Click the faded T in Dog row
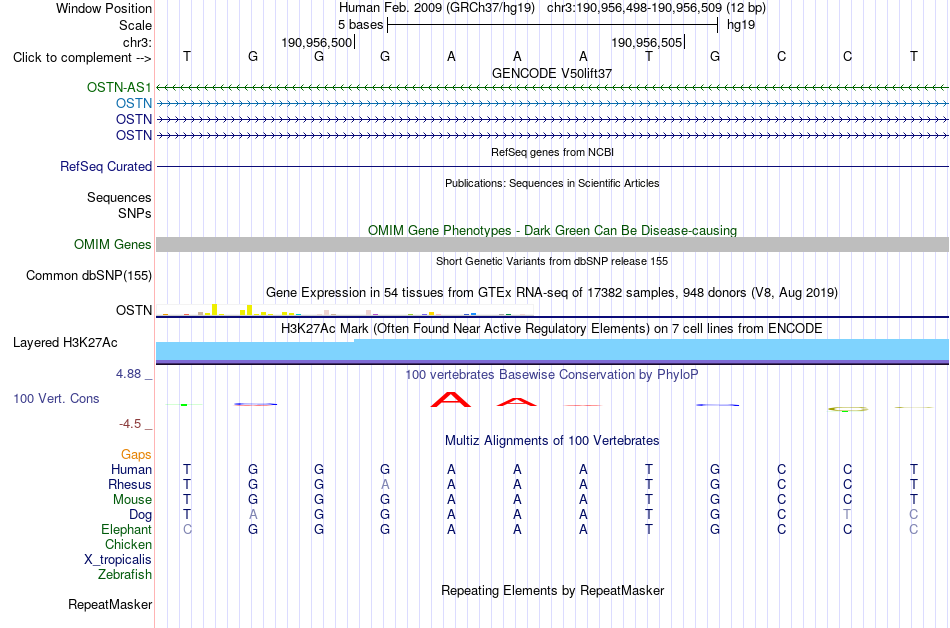Screen dimensions: 950x628 pos(847,515)
